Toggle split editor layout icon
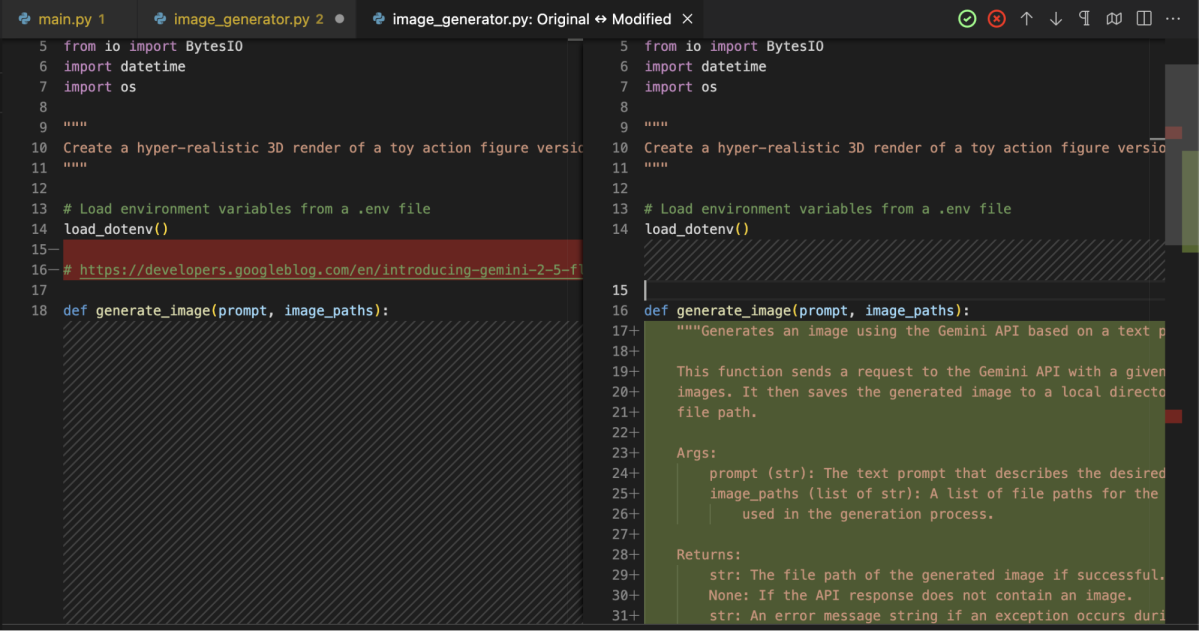Screen dimensions: 1199x631 click(x=1144, y=19)
